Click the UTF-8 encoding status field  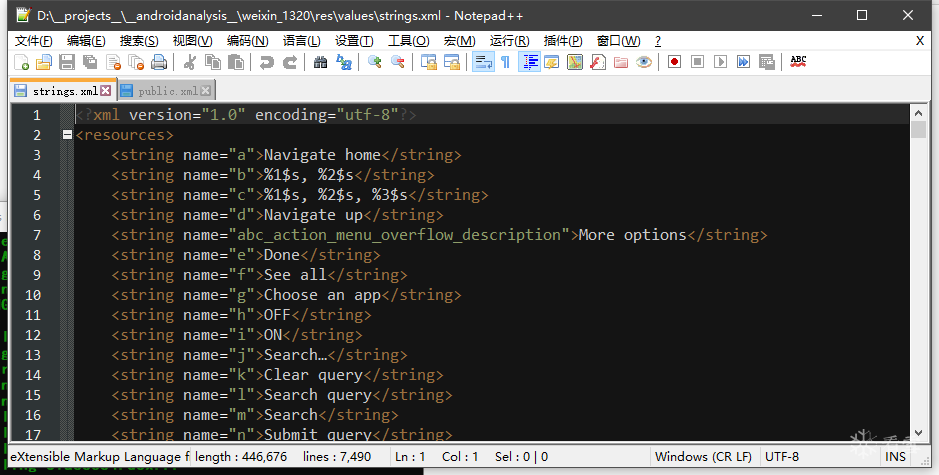[782, 457]
